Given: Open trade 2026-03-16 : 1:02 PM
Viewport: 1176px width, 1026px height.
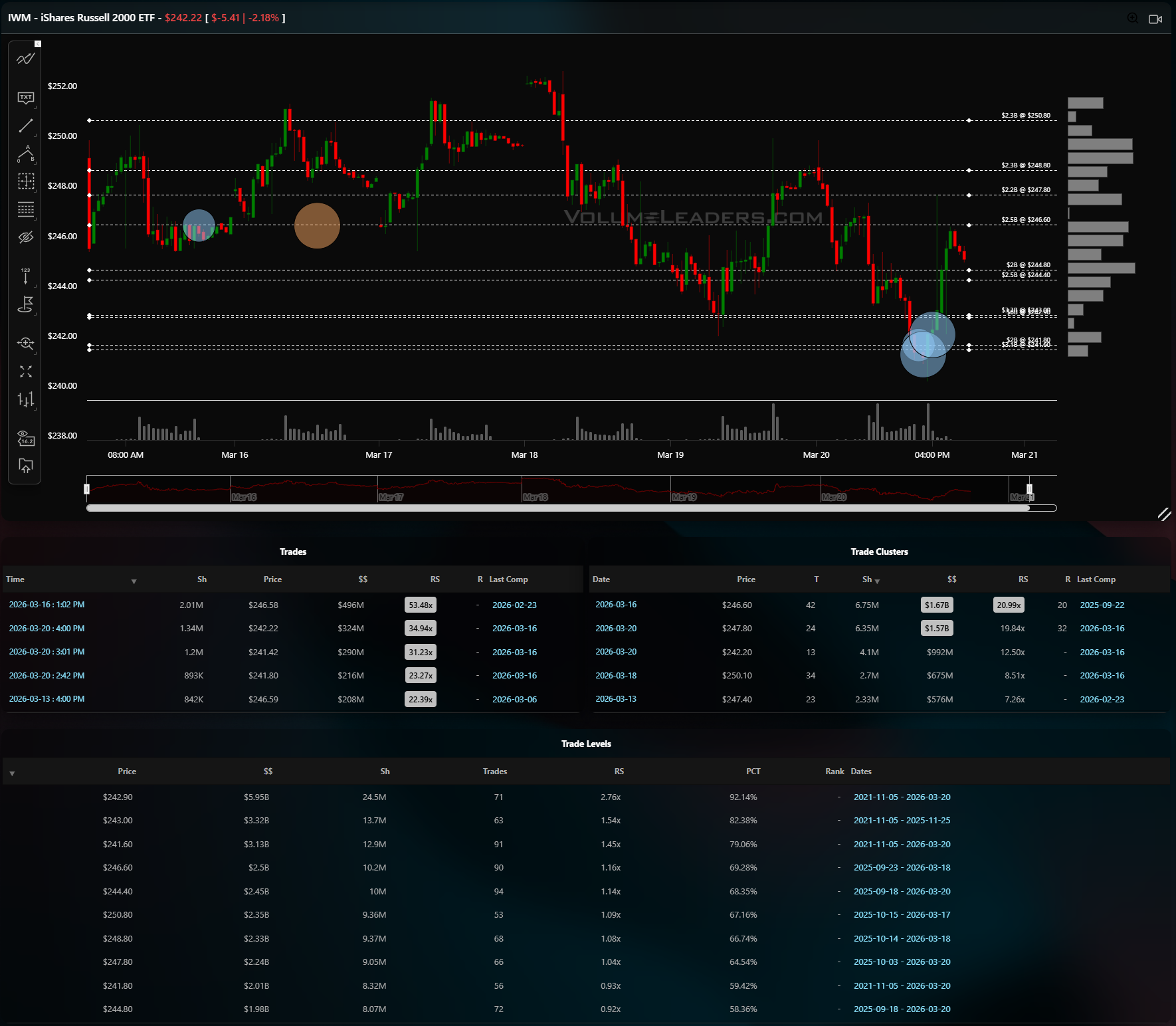Looking at the screenshot, I should [47, 605].
